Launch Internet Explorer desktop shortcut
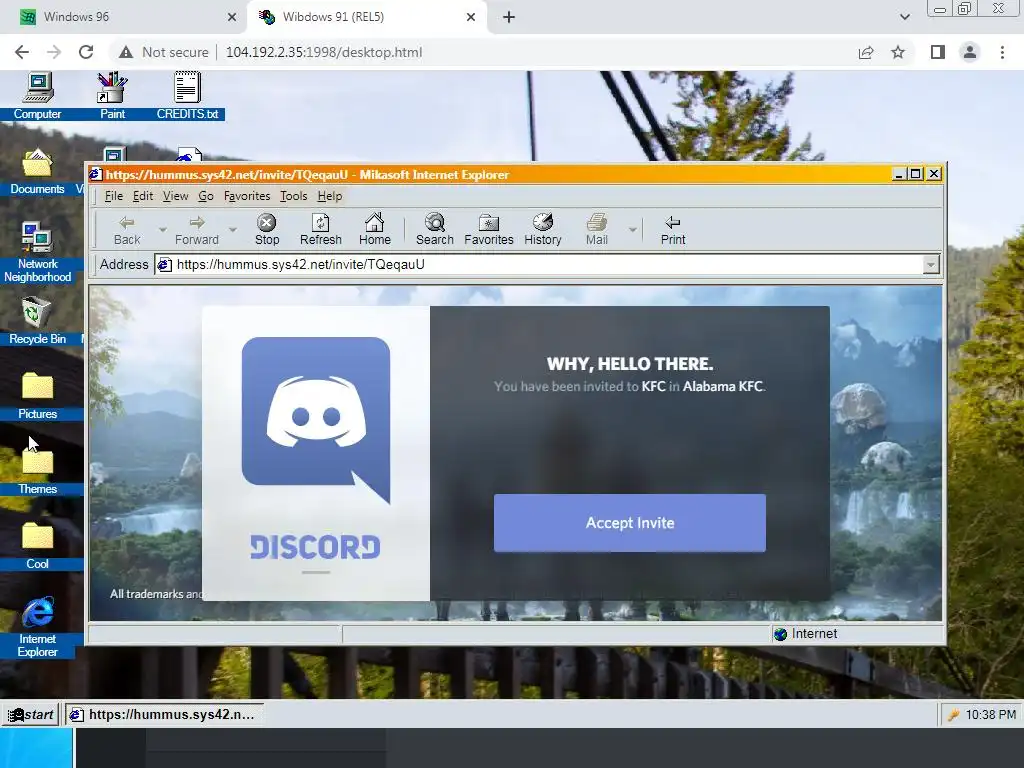Viewport: 1024px width, 768px height. [37, 627]
